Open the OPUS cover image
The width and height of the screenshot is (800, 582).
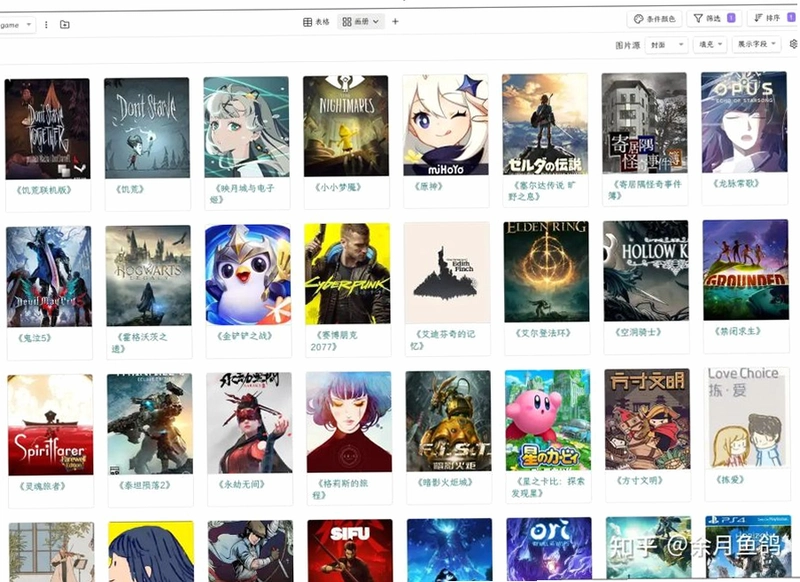pos(744,122)
